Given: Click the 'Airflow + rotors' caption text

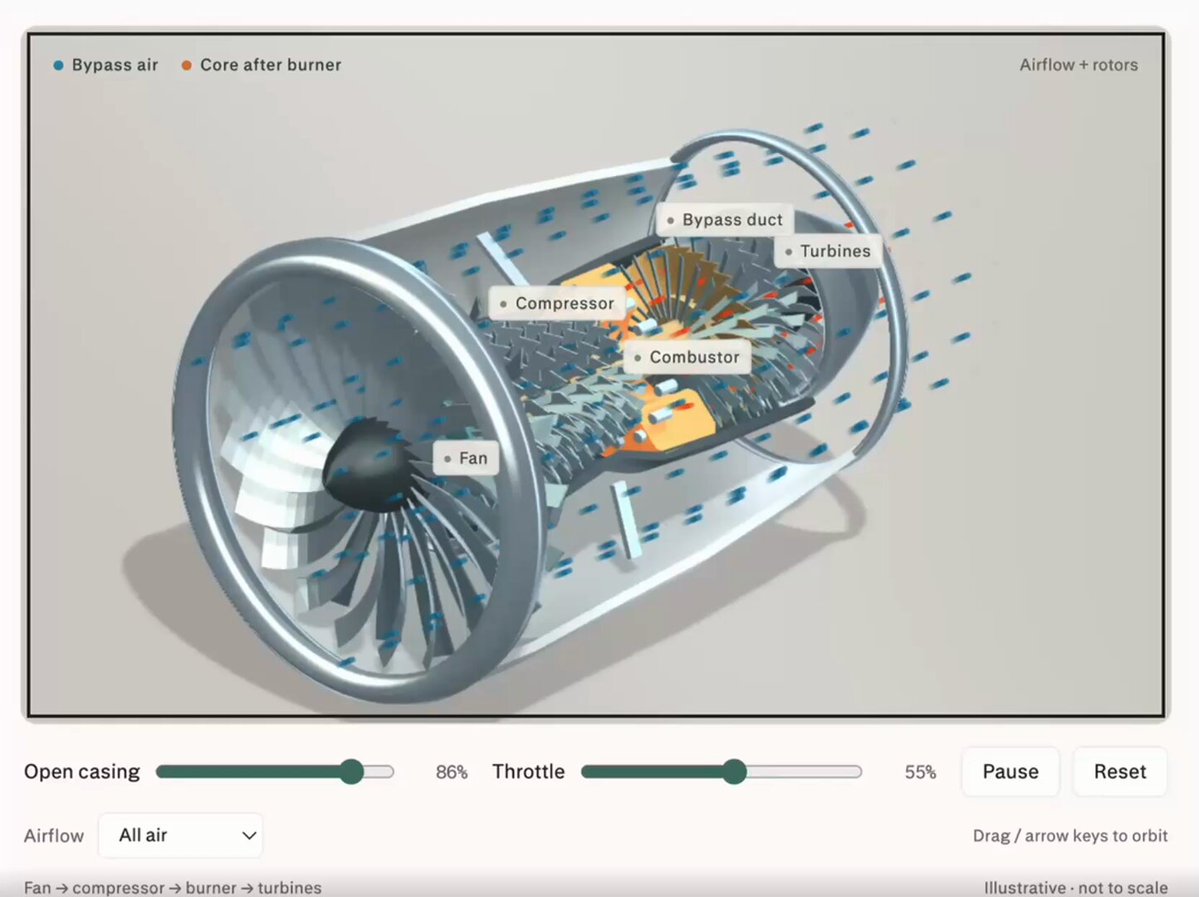Looking at the screenshot, I should pyautogui.click(x=1078, y=65).
